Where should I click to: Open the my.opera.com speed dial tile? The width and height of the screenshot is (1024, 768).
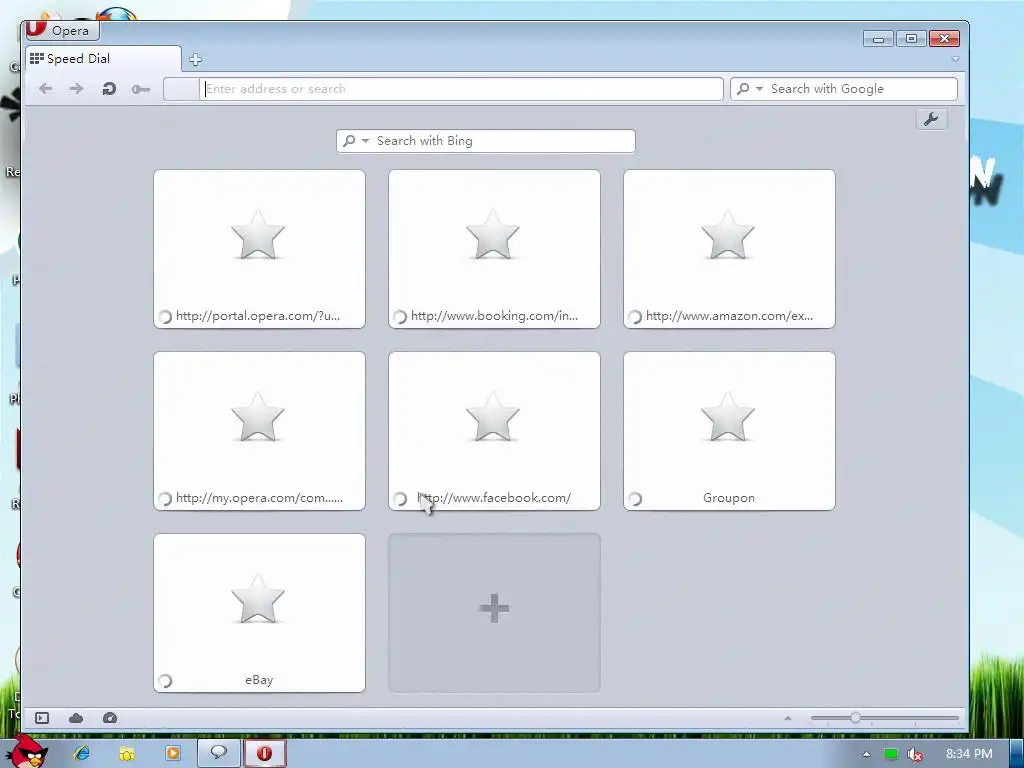259,431
